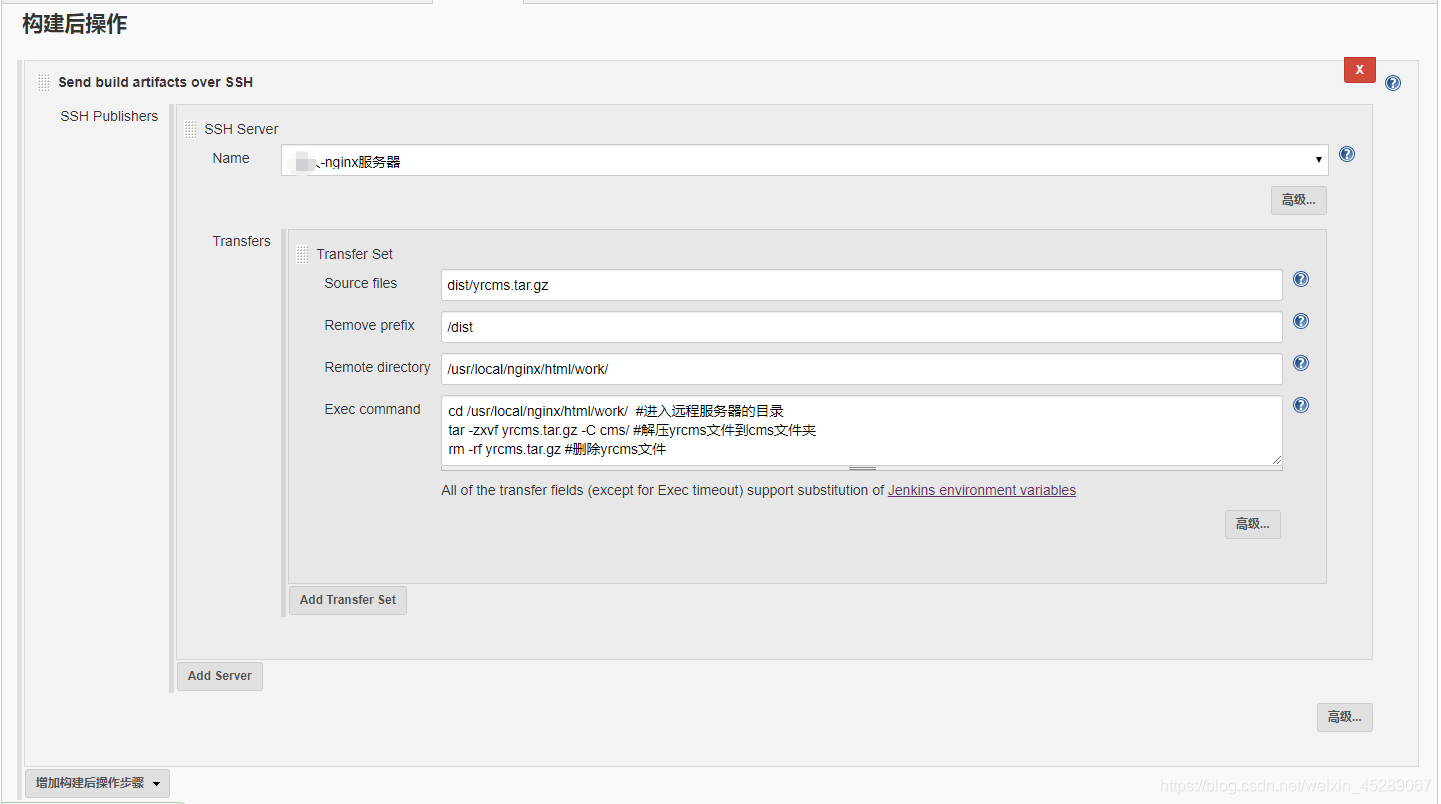Screen dimensions: 1441x804
Task: Focus the Remote directory input field
Action: [x=862, y=369]
